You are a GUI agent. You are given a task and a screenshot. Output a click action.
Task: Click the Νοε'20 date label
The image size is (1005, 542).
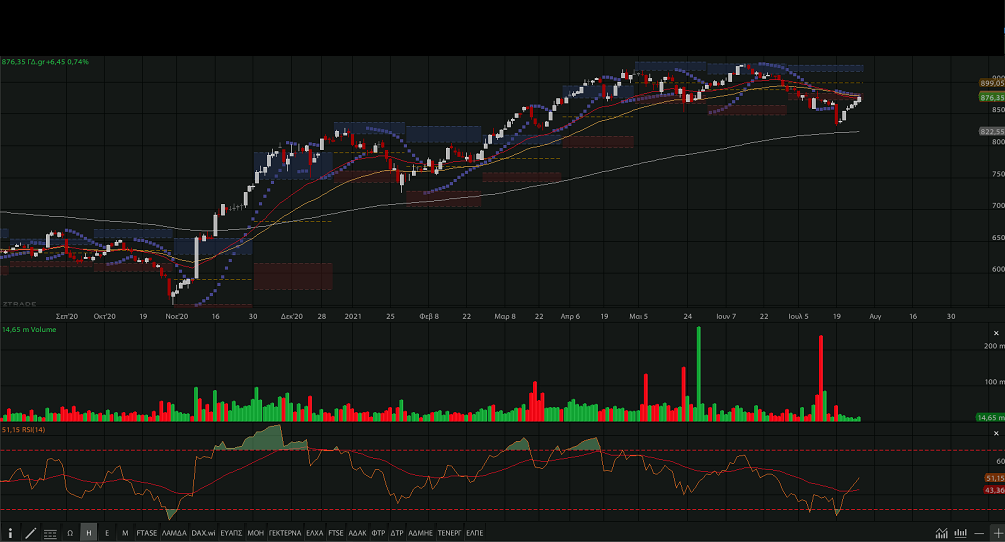coord(177,316)
